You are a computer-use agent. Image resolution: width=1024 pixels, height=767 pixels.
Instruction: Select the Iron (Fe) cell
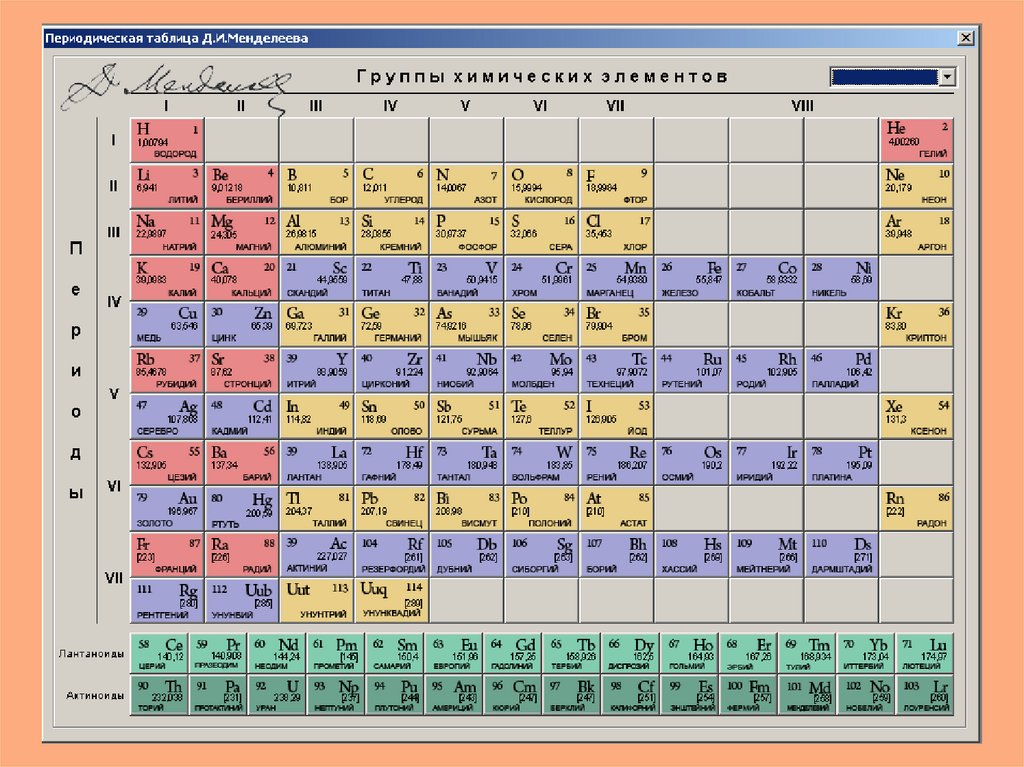coord(692,279)
